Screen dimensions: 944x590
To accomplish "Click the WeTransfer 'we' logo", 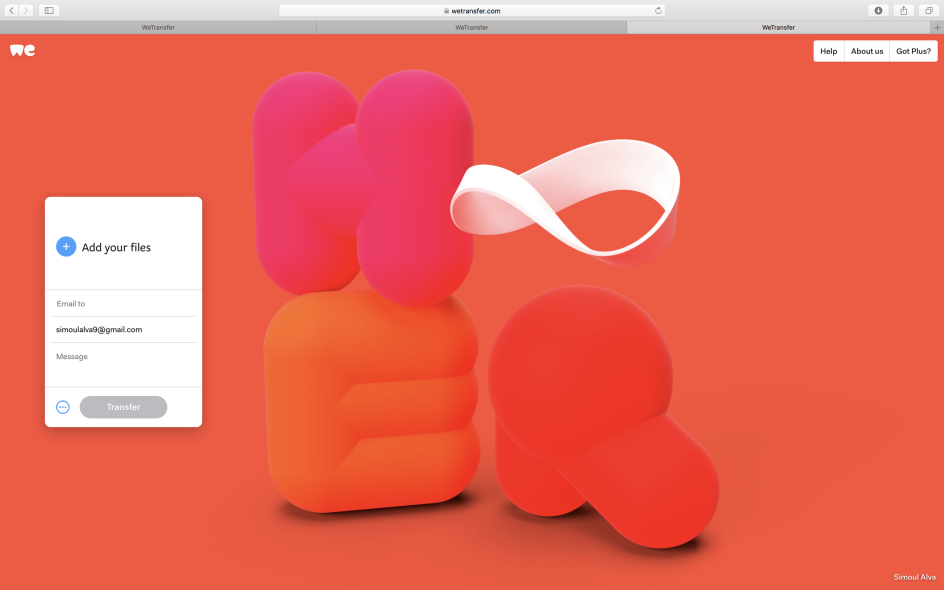I will [22, 49].
